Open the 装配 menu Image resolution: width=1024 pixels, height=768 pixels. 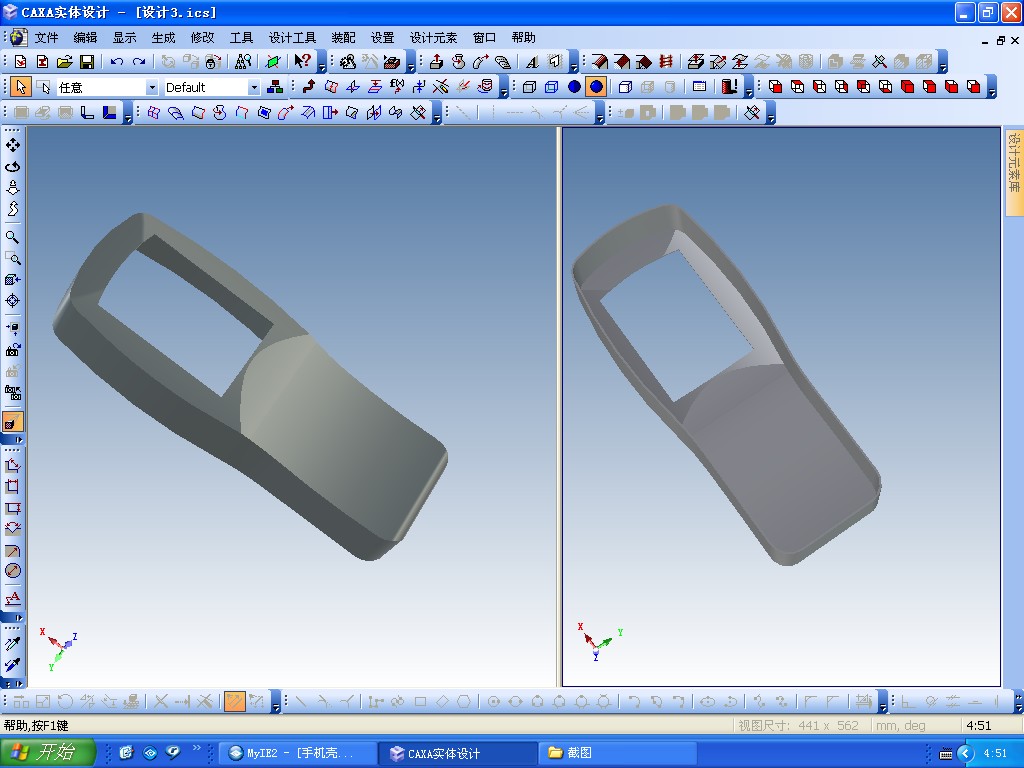[x=344, y=37]
